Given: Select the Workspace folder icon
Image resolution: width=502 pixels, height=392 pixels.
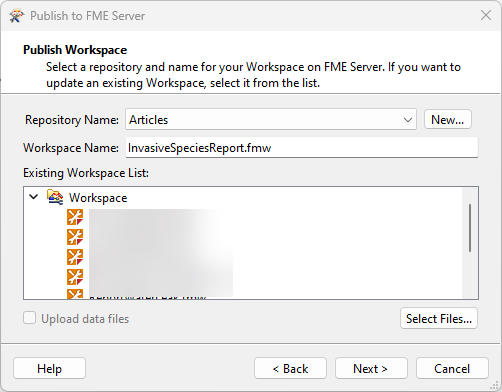Looking at the screenshot, I should [55, 197].
